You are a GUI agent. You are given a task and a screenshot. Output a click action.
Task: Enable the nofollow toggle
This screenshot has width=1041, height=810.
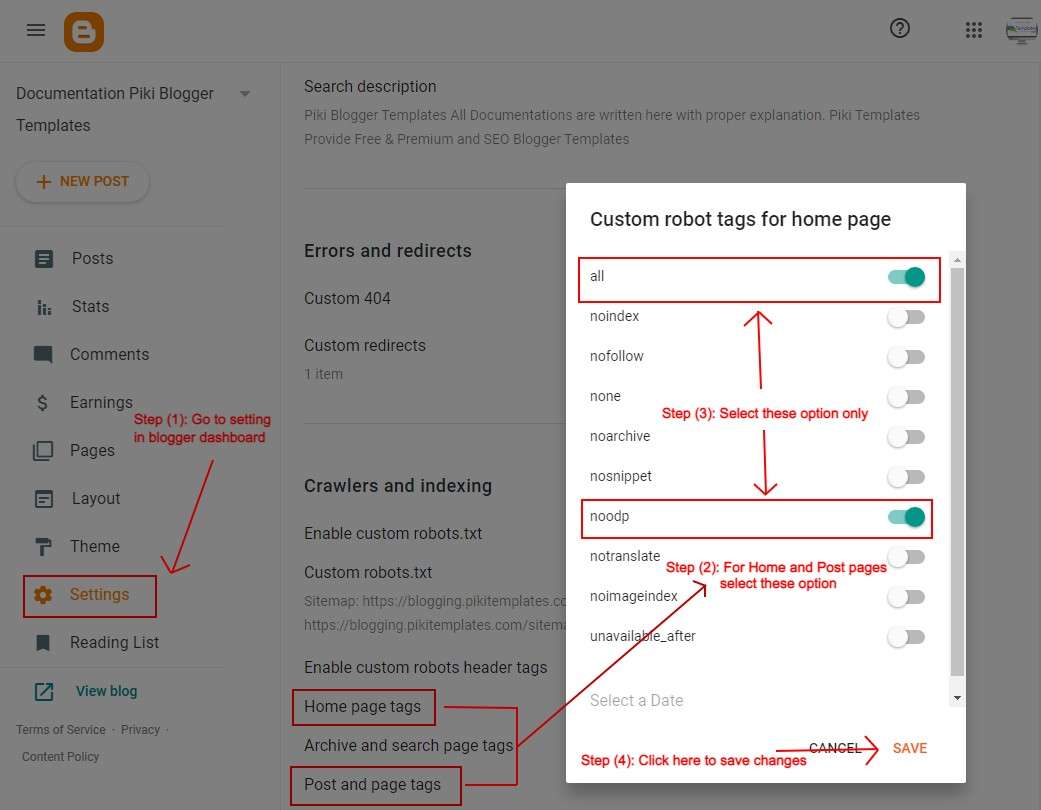click(906, 357)
